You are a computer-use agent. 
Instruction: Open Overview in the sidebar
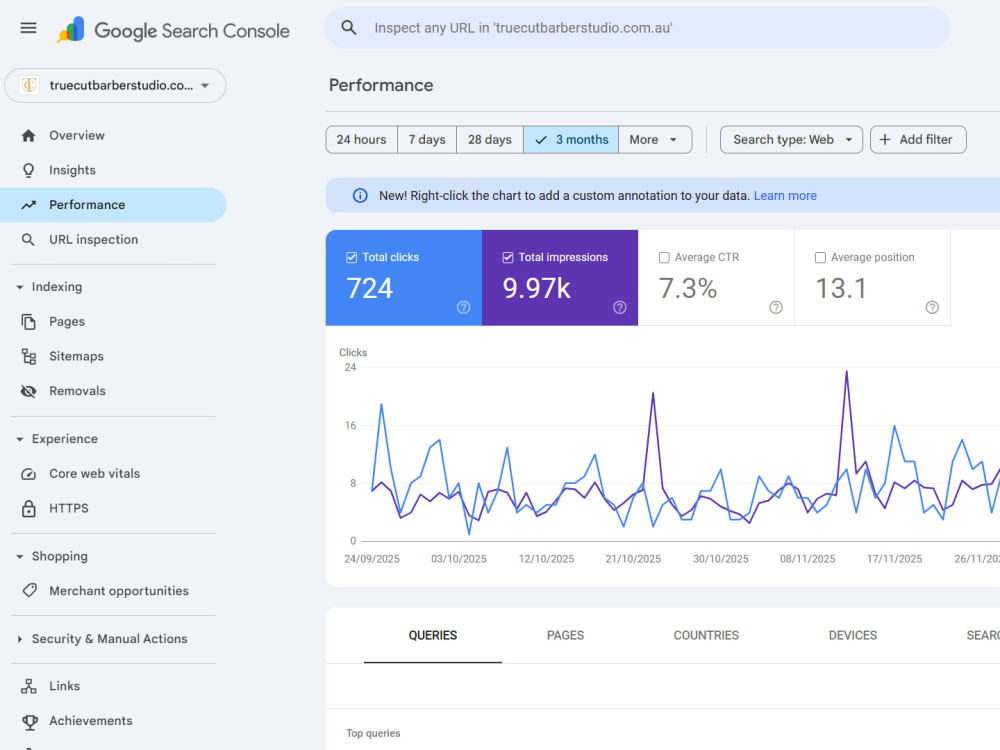click(114, 135)
